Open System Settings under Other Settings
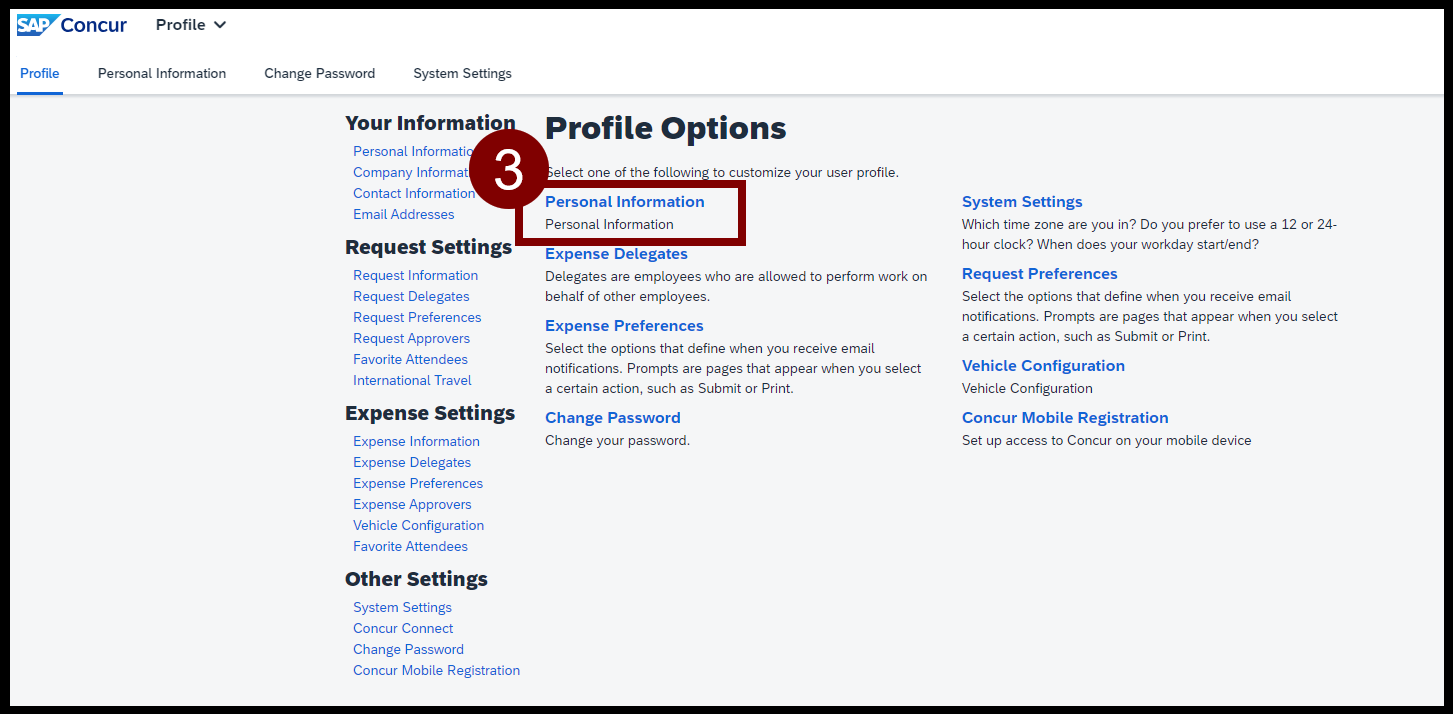1453x714 pixels. pyautogui.click(x=402, y=607)
